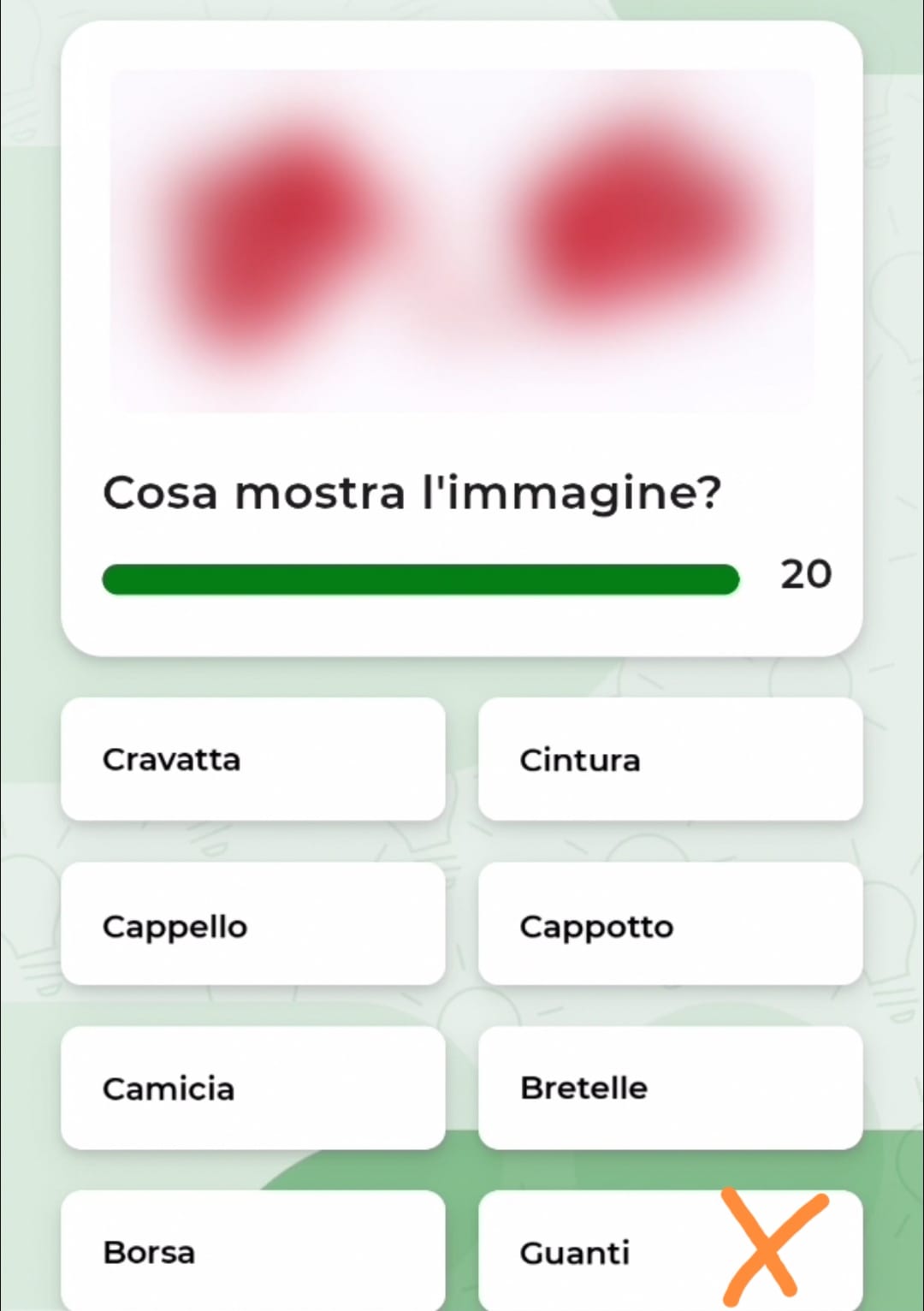Choose Cintura as the answer
The image size is (924, 1311).
coord(670,759)
